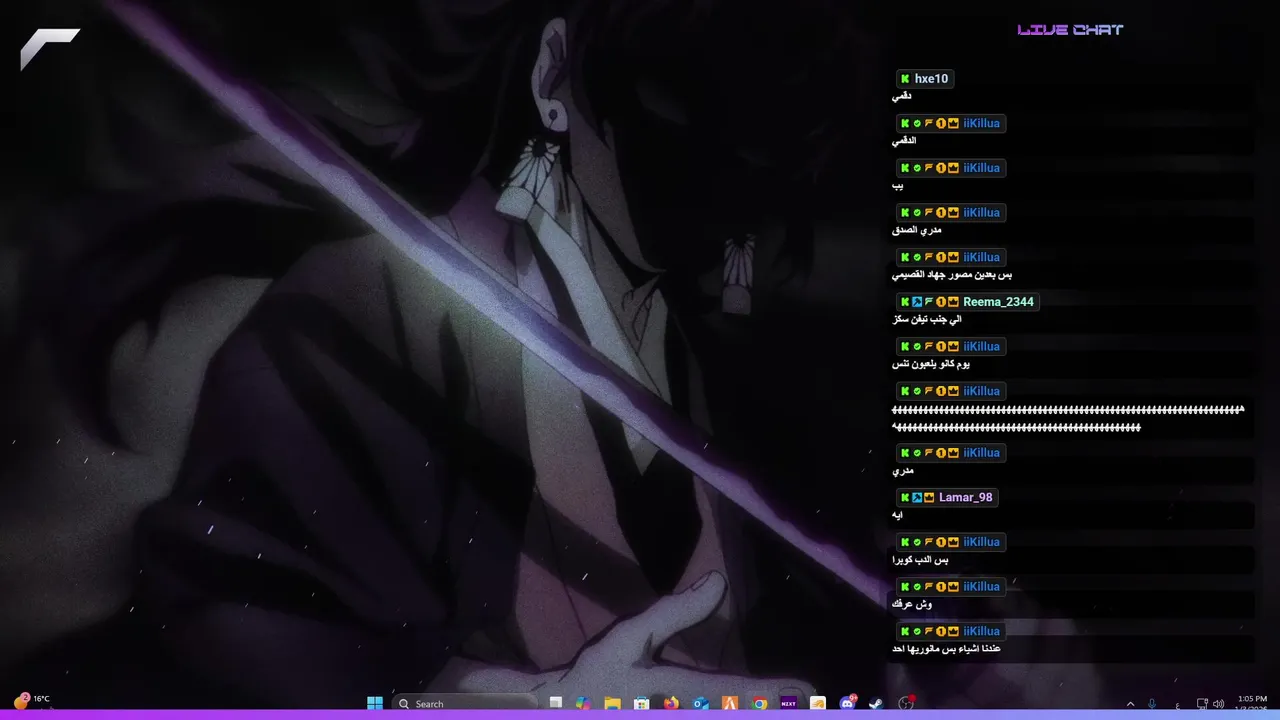The height and width of the screenshot is (720, 1280).
Task: Open Microsoft Store from the taskbar
Action: 642,703
